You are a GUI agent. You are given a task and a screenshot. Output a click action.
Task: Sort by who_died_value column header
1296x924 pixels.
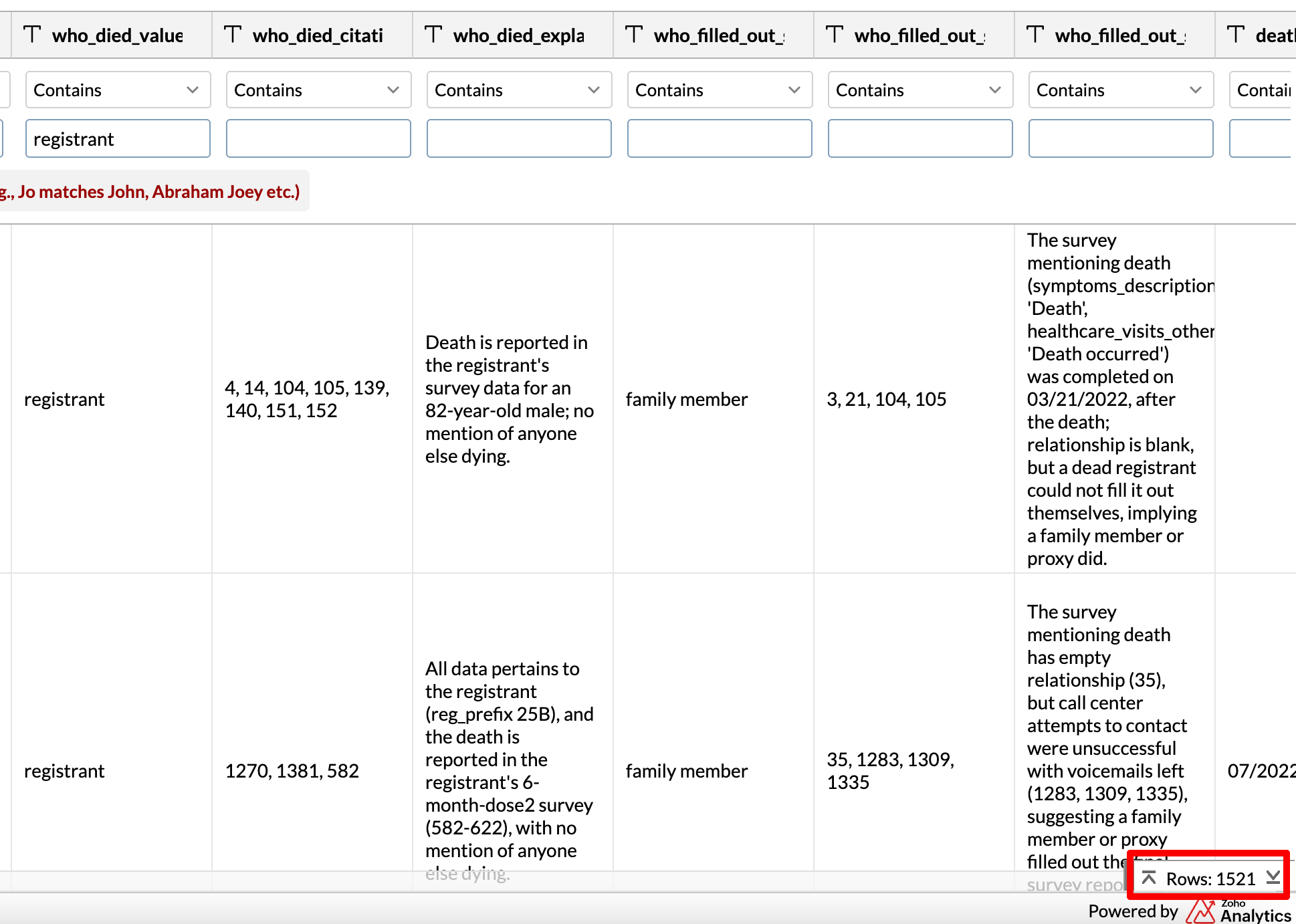pos(118,35)
